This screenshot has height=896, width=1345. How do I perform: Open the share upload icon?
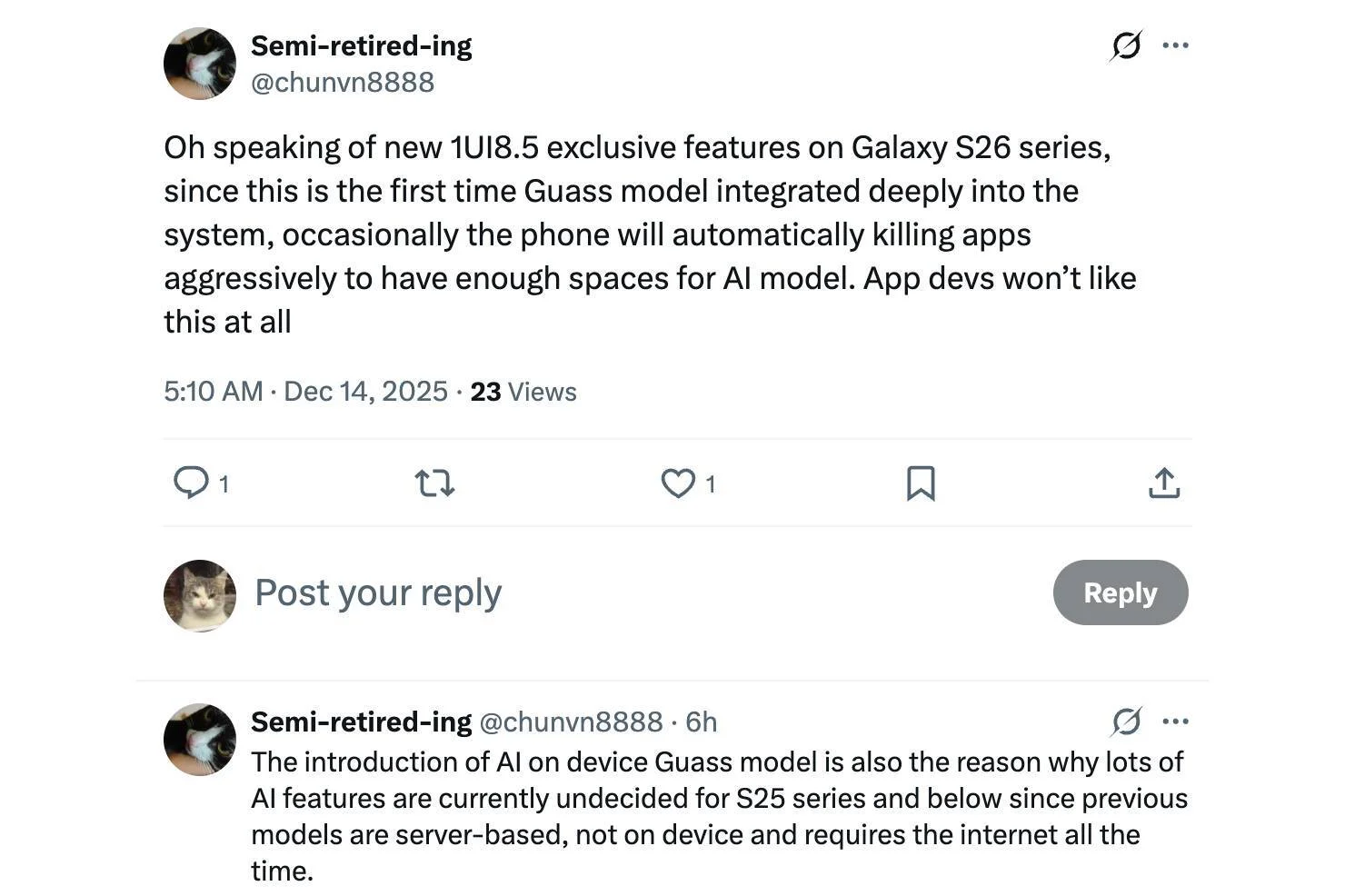click(1164, 483)
